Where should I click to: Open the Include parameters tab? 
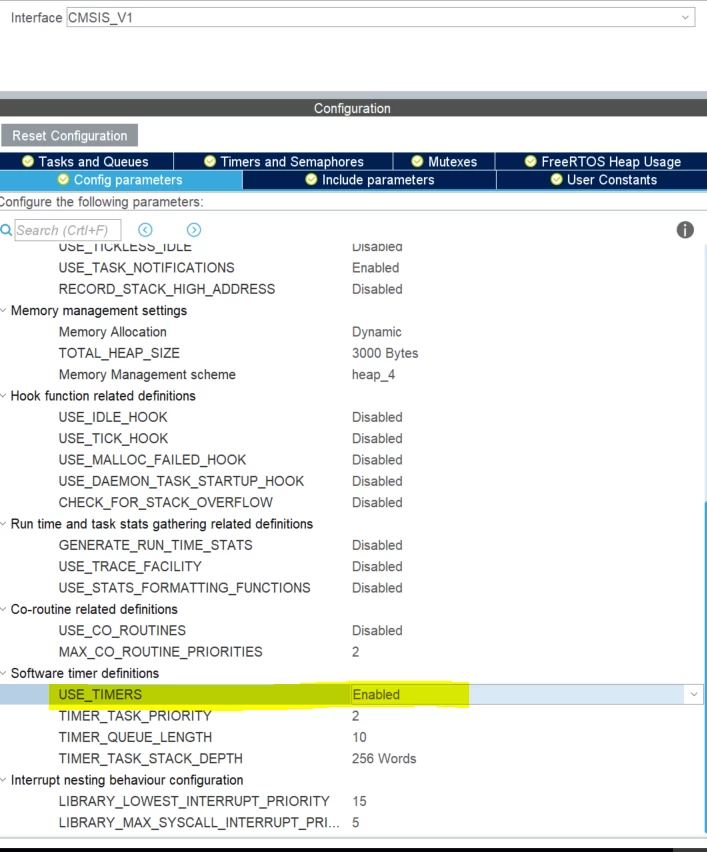370,180
